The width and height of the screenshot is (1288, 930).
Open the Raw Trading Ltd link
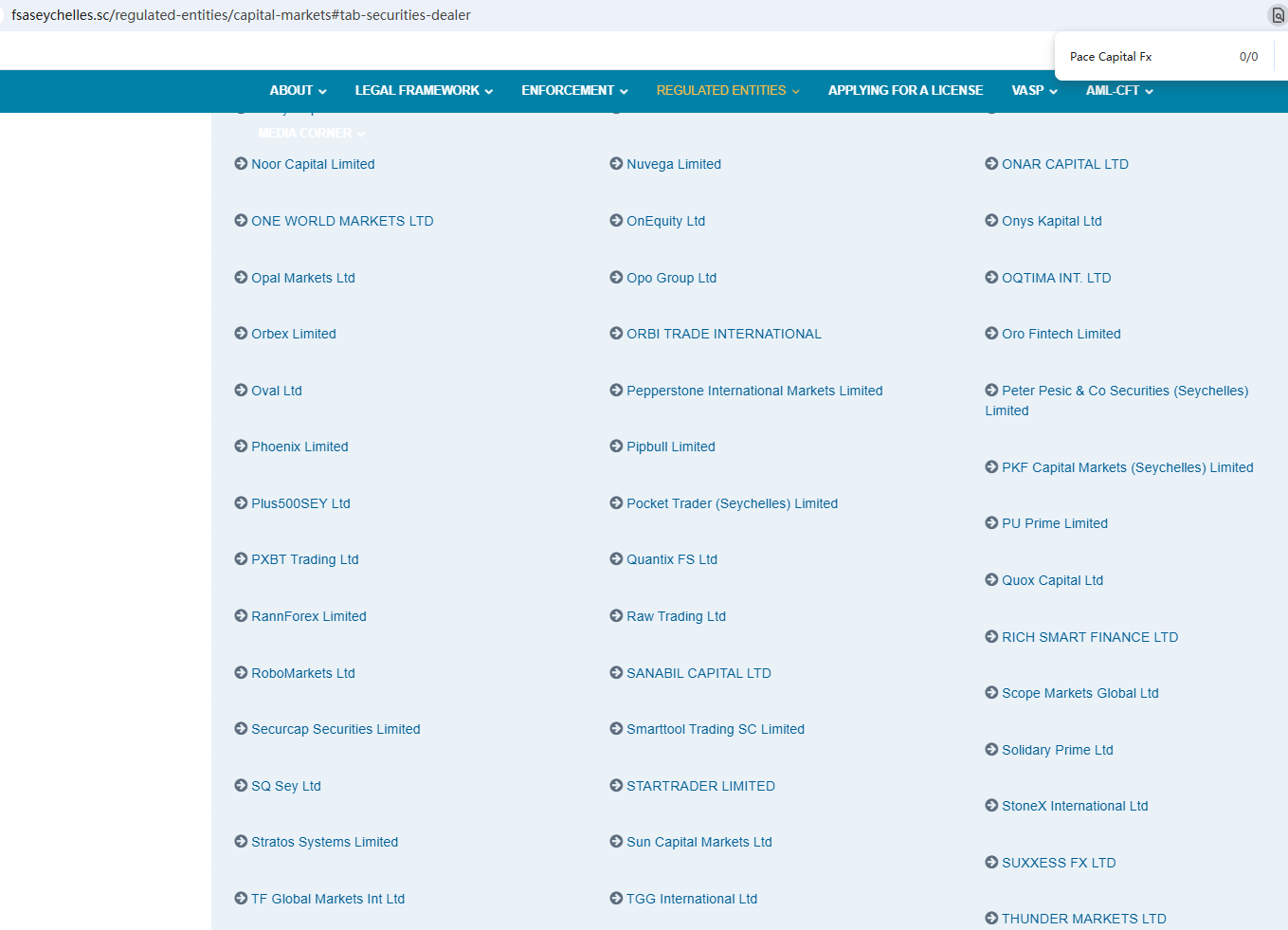pyautogui.click(x=676, y=616)
